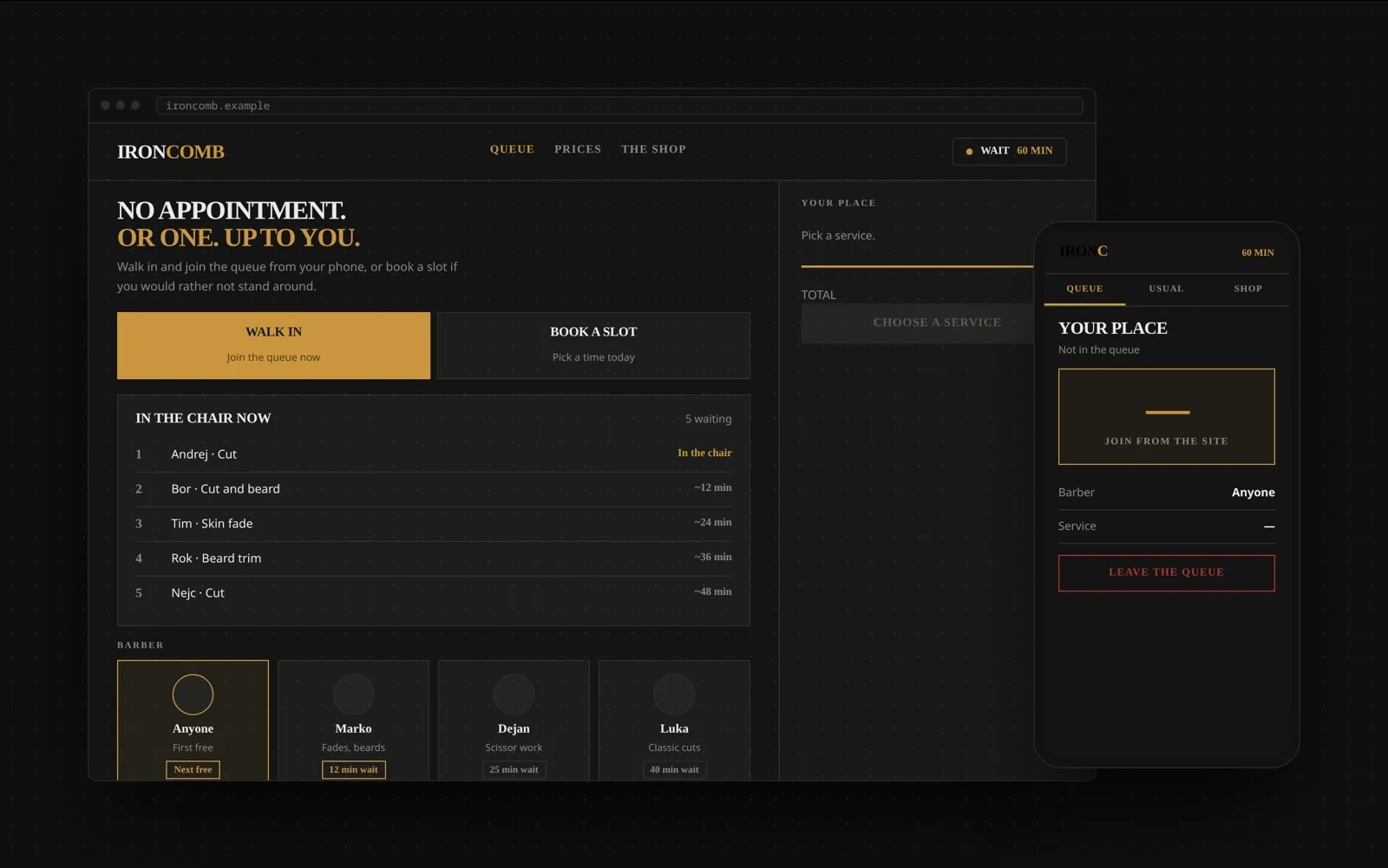Click Marko's circular avatar icon
This screenshot has width=1388, height=868.
(x=353, y=695)
